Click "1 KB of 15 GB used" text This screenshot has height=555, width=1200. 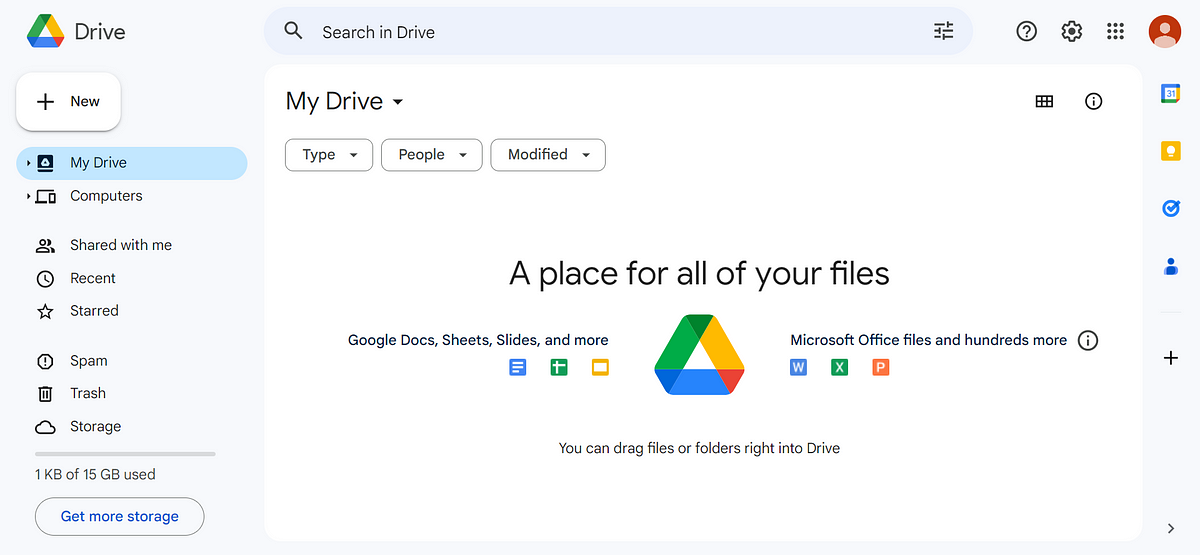(x=95, y=474)
